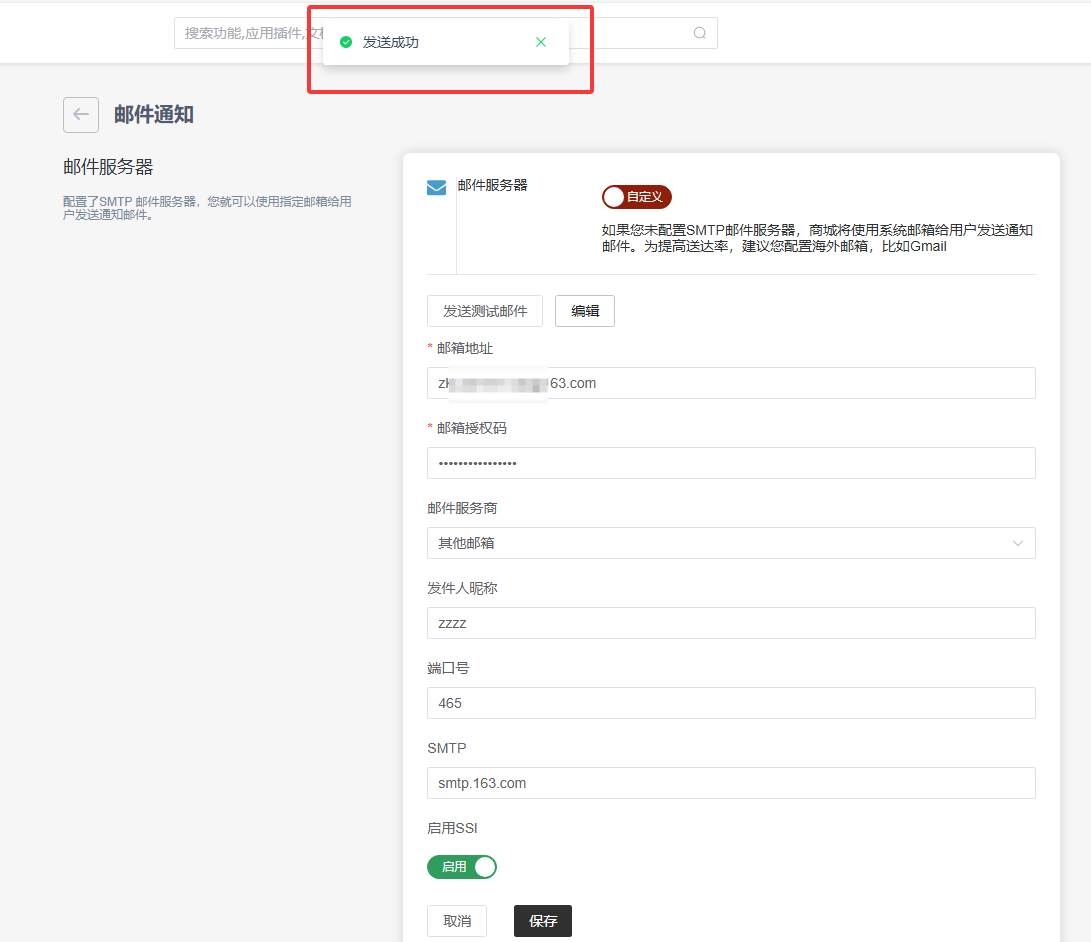Image resolution: width=1091 pixels, height=942 pixels.
Task: Click the 发件人昵称 field containing zzzz
Action: click(730, 623)
